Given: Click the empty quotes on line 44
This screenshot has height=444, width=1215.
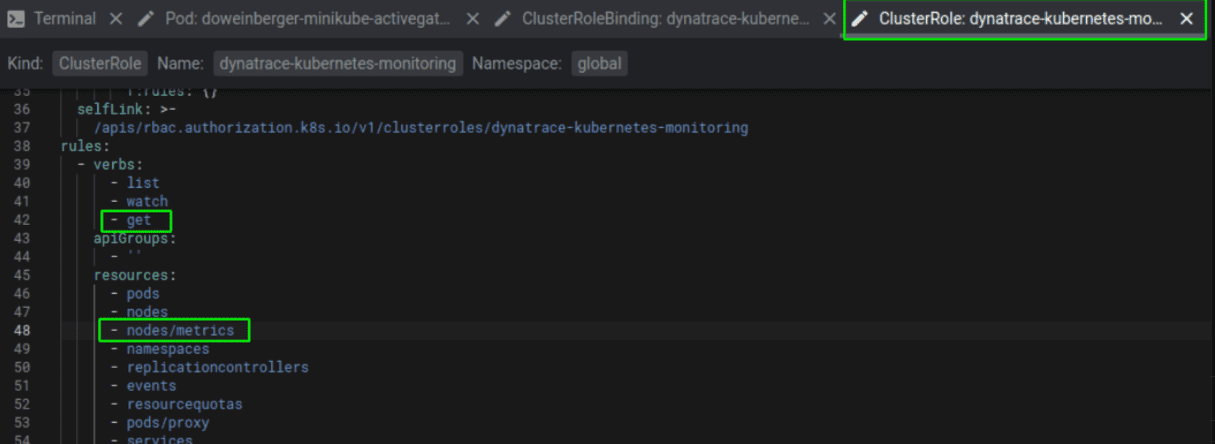Looking at the screenshot, I should click(x=134, y=256).
